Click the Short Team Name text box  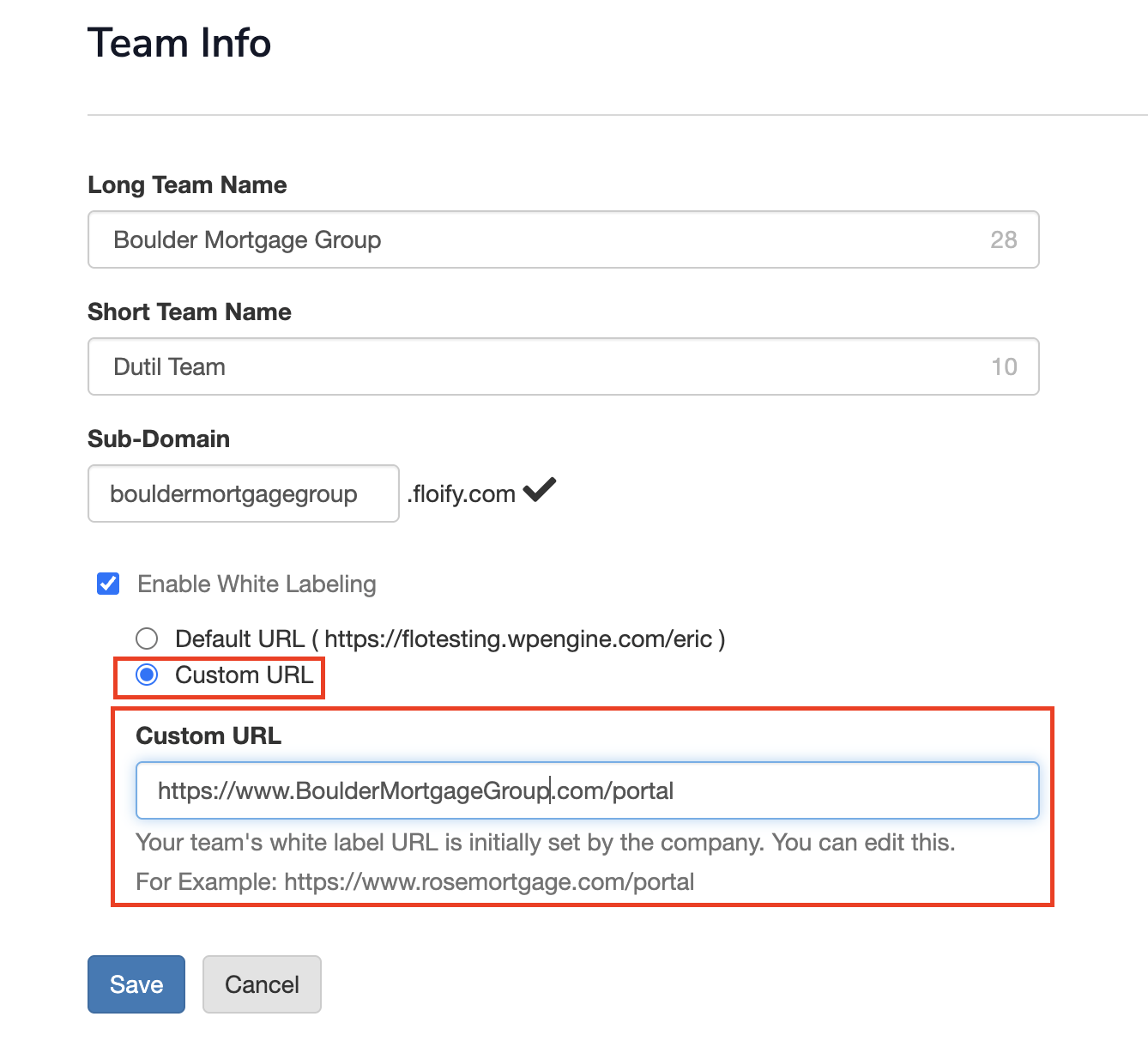549,366
